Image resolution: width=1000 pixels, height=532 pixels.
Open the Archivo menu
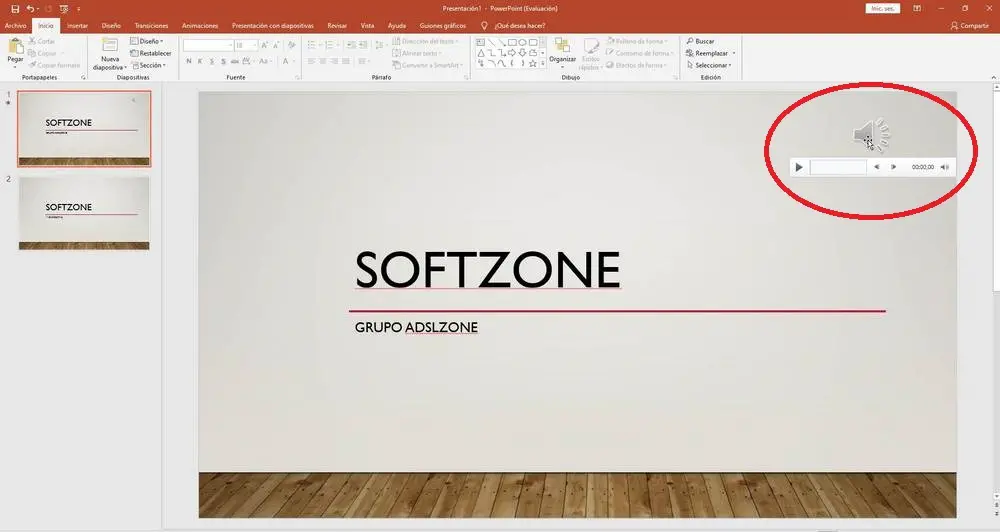[x=15, y=26]
